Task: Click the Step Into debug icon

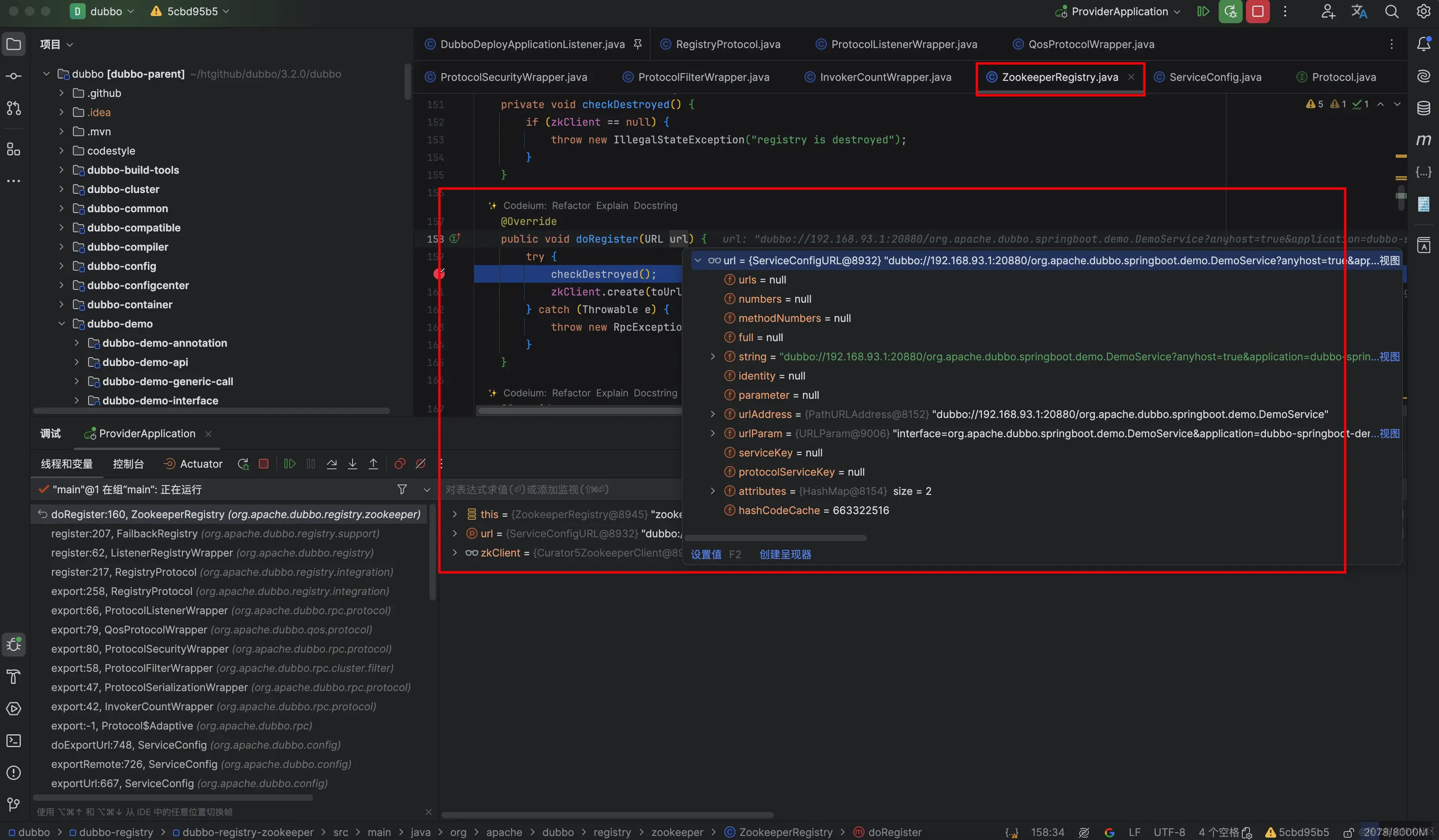Action: point(352,464)
